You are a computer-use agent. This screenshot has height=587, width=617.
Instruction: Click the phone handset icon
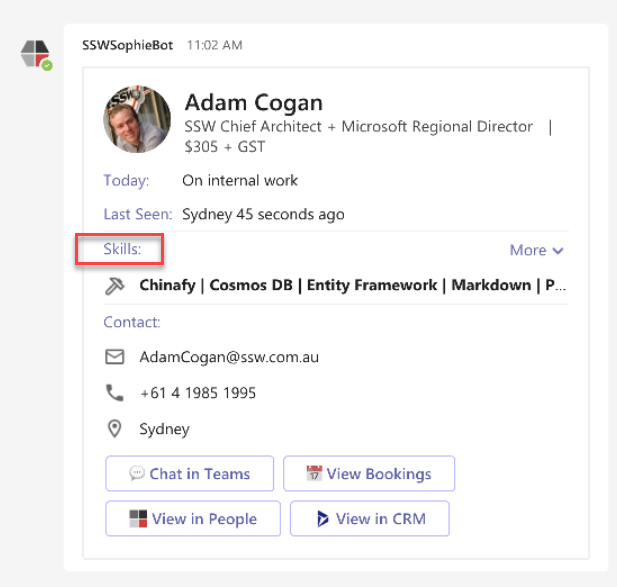tap(115, 393)
